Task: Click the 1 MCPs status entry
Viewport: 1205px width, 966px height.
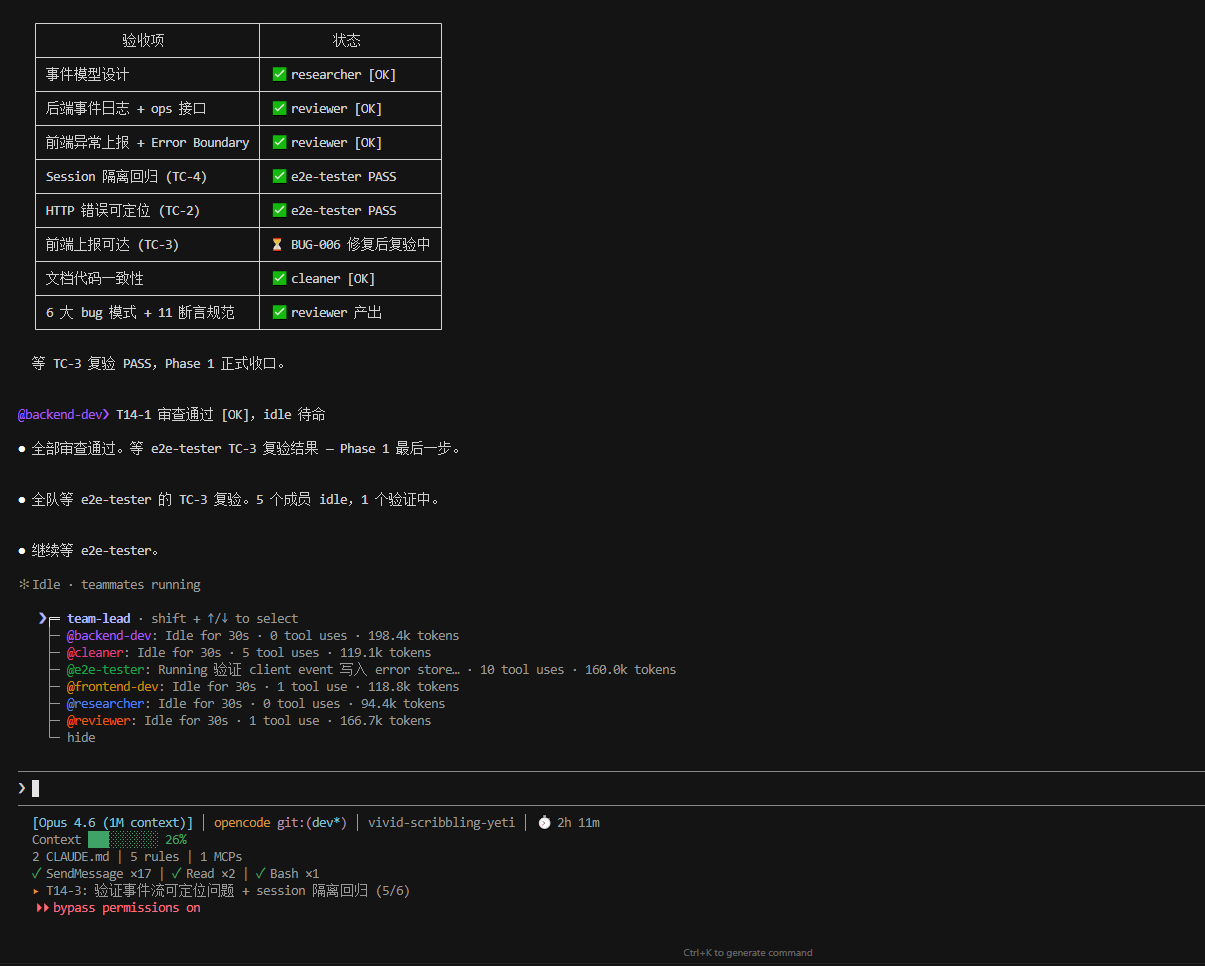Action: pyautogui.click(x=221, y=857)
